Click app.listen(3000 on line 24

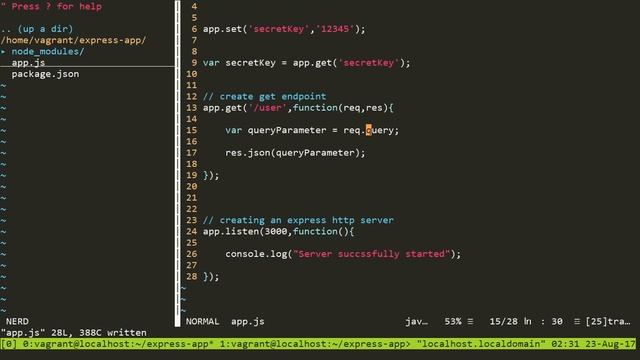(245, 231)
